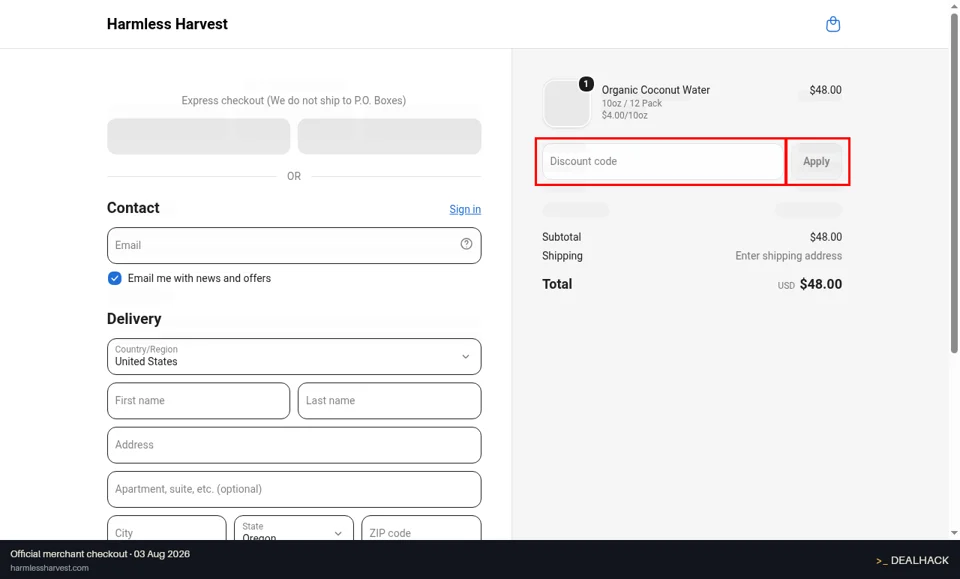Click the email help question mark icon
This screenshot has height=579, width=960.
point(466,244)
